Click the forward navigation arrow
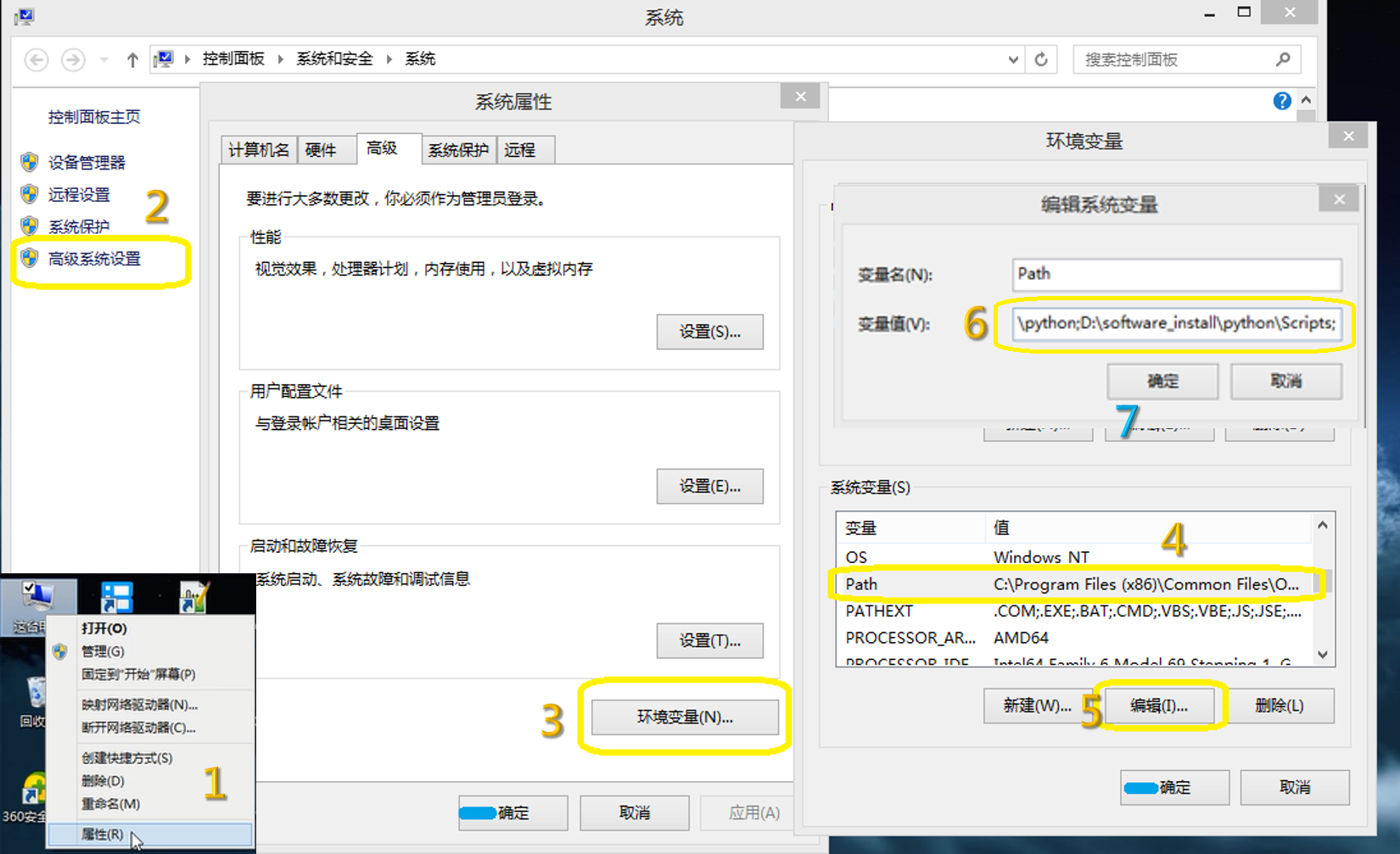Screen dimensions: 1400x854 tap(73, 59)
